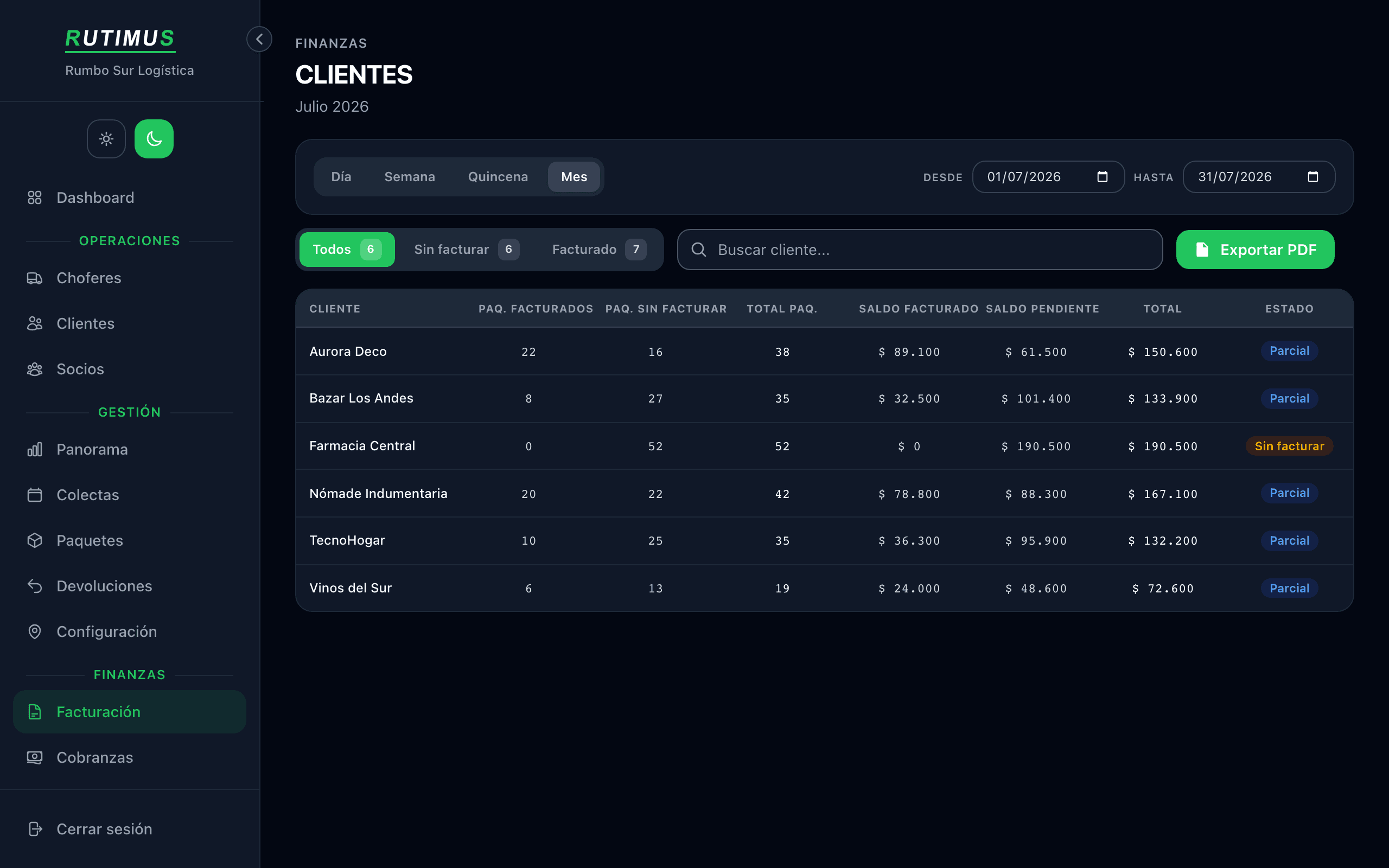Viewport: 1389px width, 868px height.
Task: Click the Colectas calendar icon
Action: point(34,495)
